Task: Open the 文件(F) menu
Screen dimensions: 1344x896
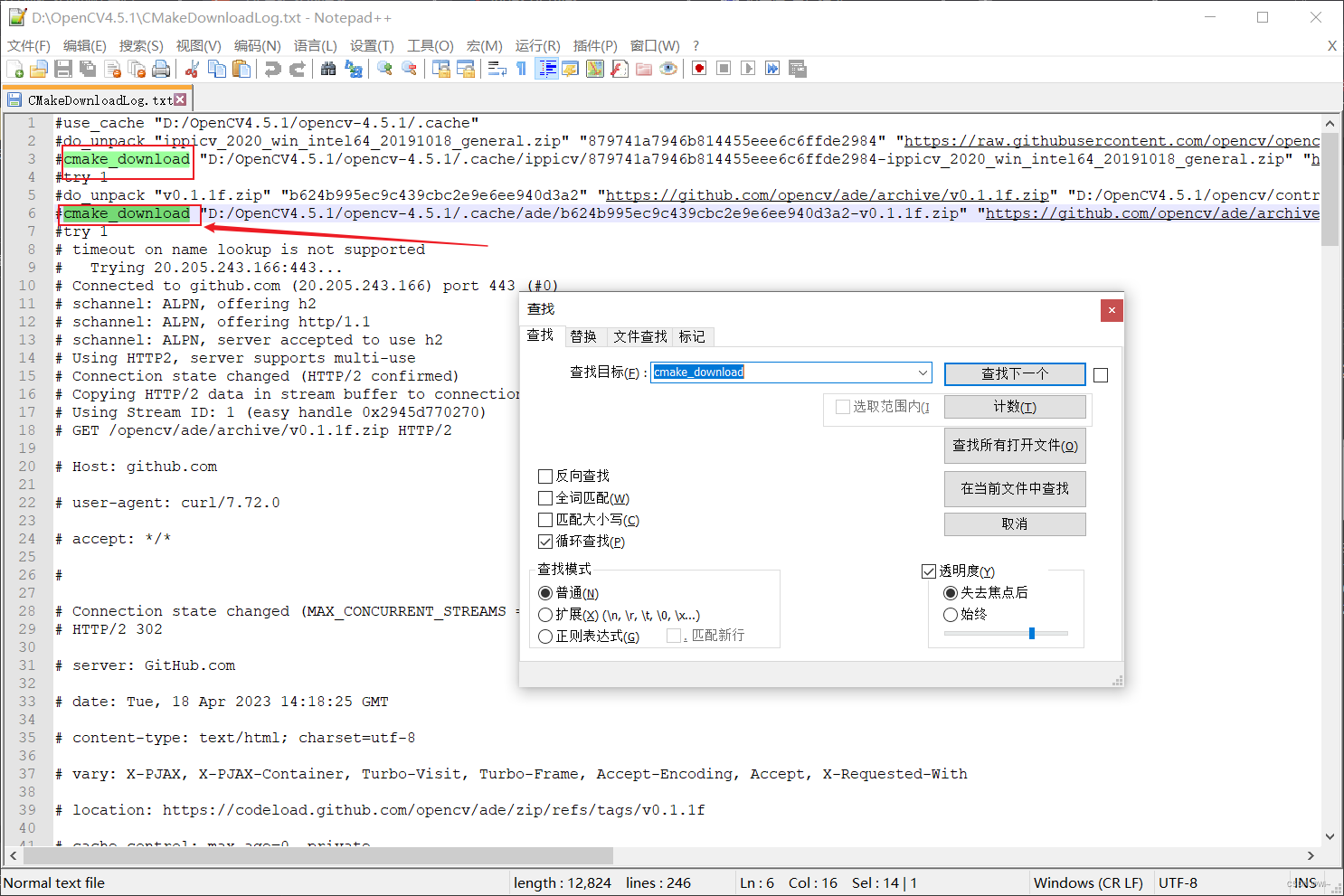Action: point(29,46)
